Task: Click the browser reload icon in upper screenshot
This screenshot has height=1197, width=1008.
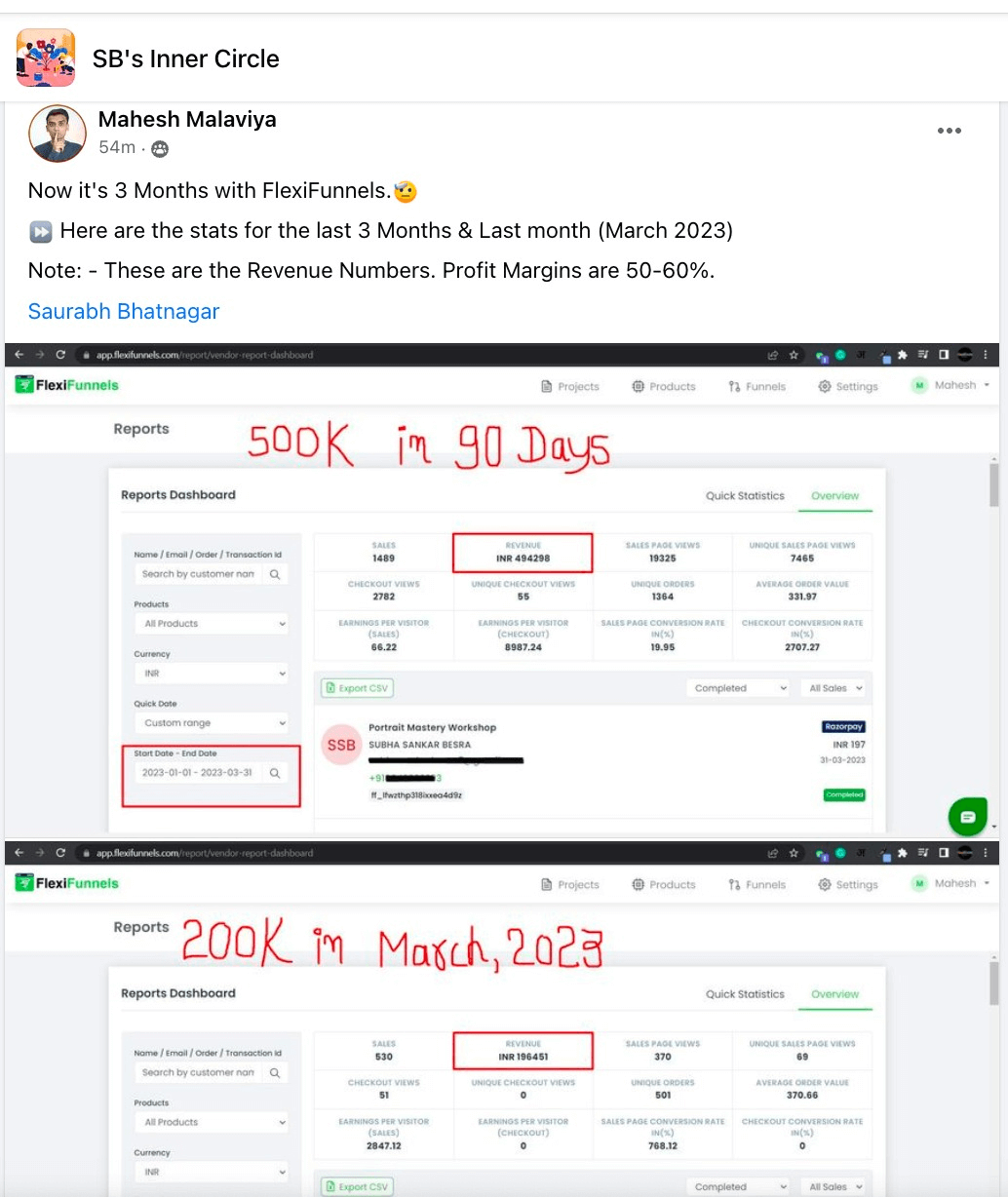Action: click(60, 355)
